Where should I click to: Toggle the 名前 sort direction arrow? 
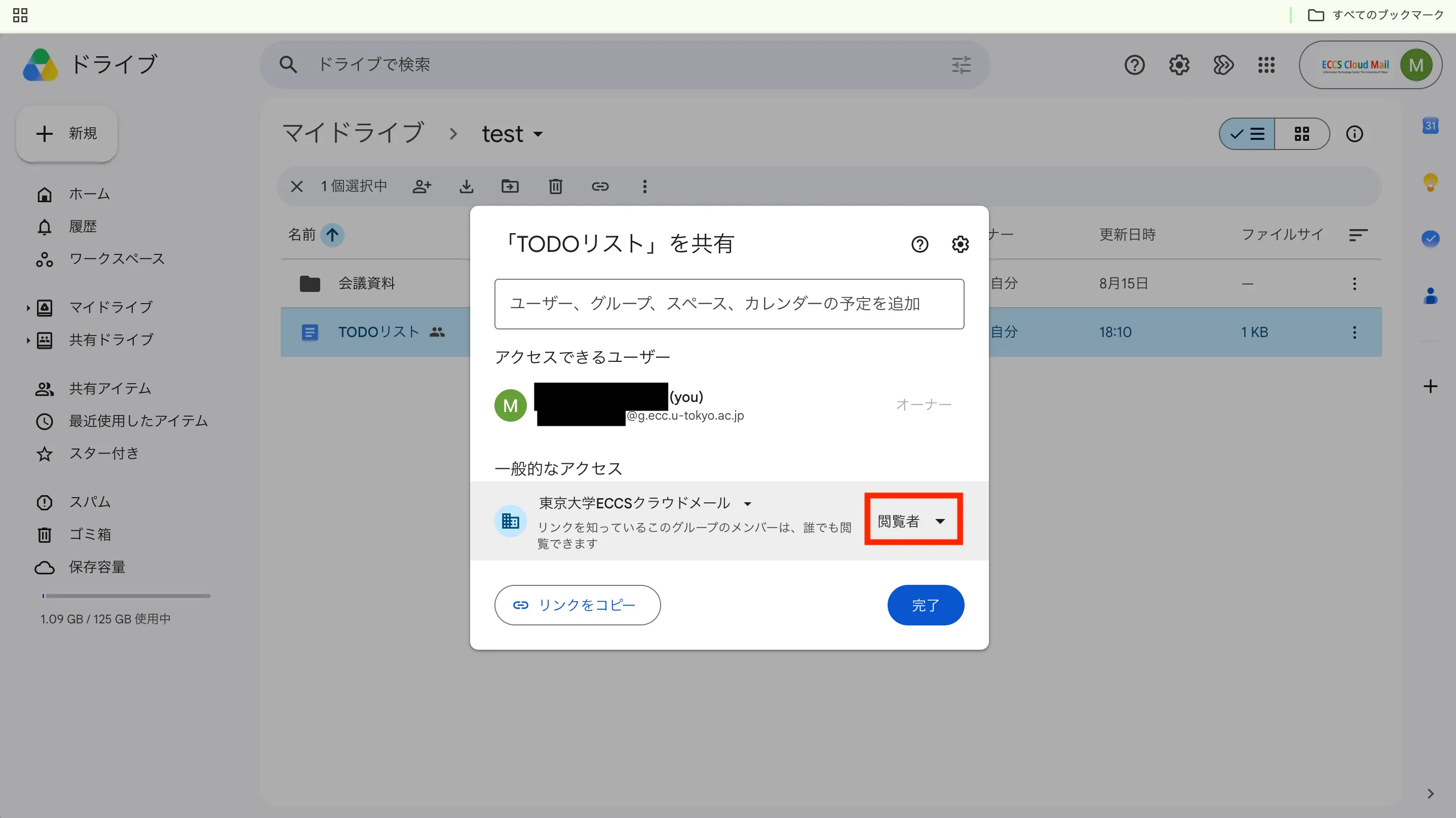point(332,235)
